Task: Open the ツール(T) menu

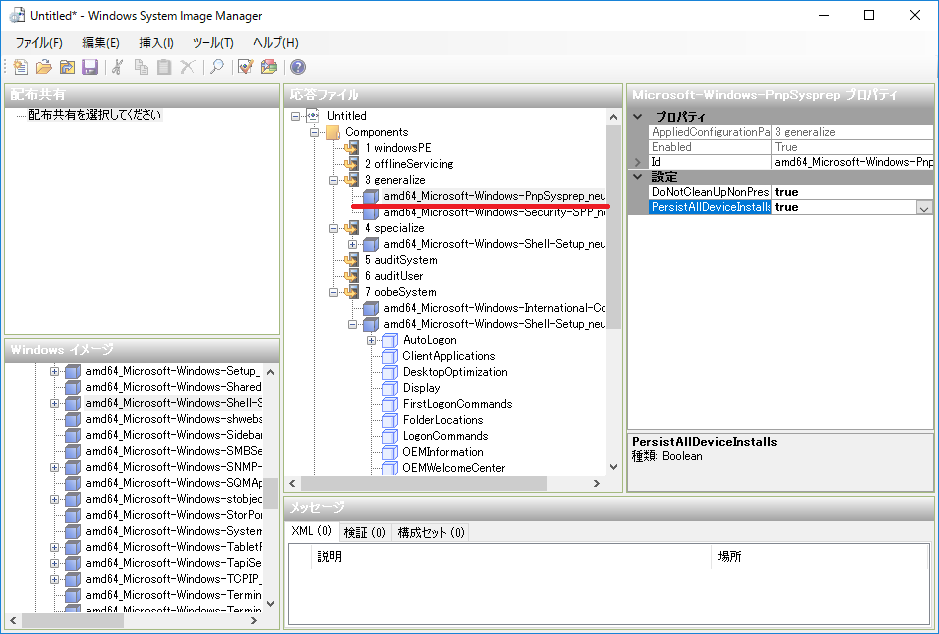Action: [x=213, y=43]
